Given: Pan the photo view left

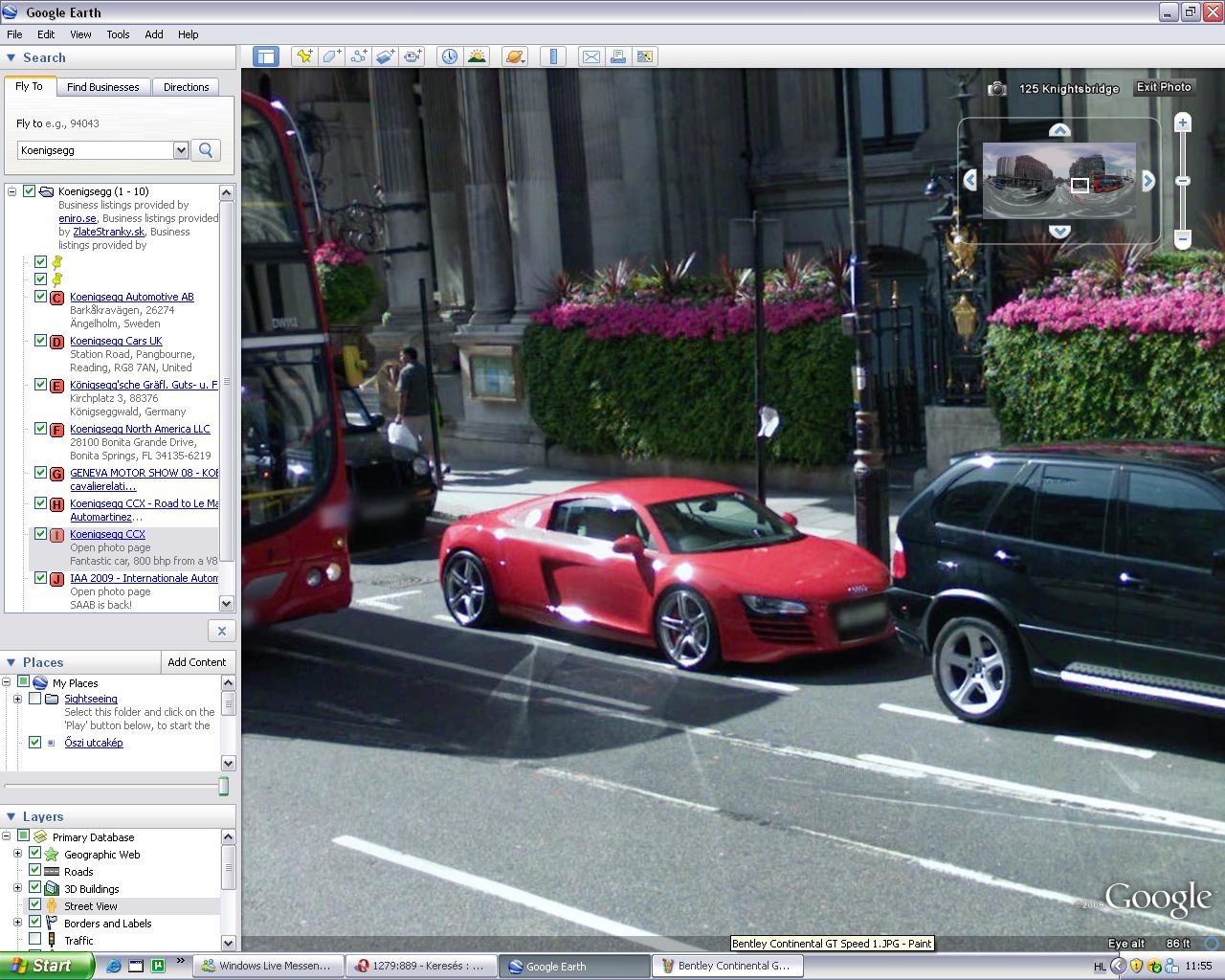Looking at the screenshot, I should click(970, 180).
